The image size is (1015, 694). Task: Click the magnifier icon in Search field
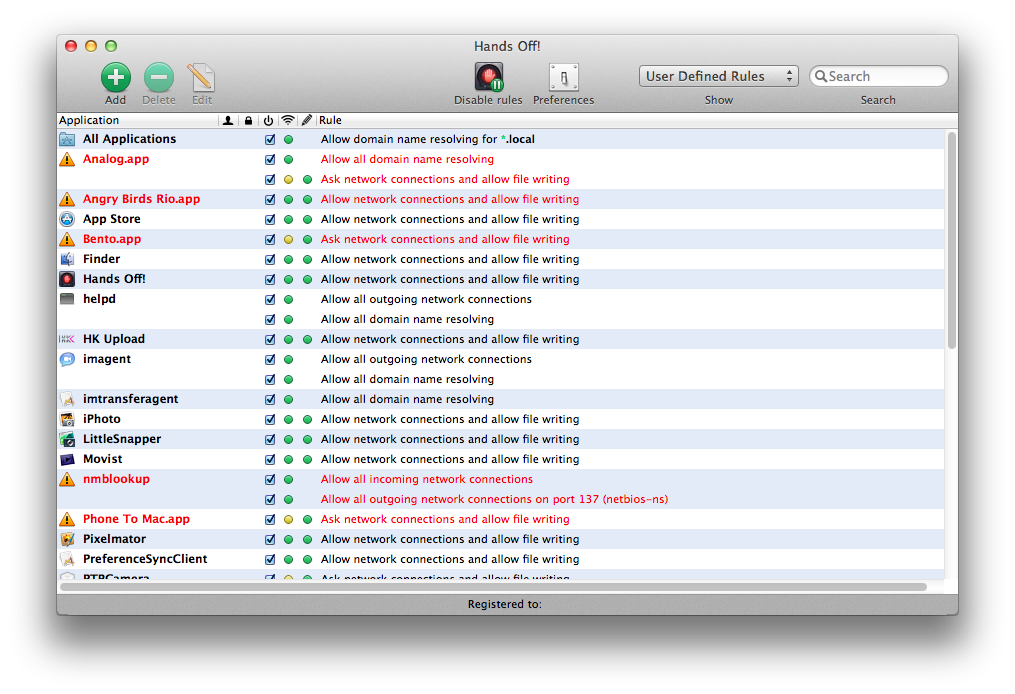(x=820, y=76)
